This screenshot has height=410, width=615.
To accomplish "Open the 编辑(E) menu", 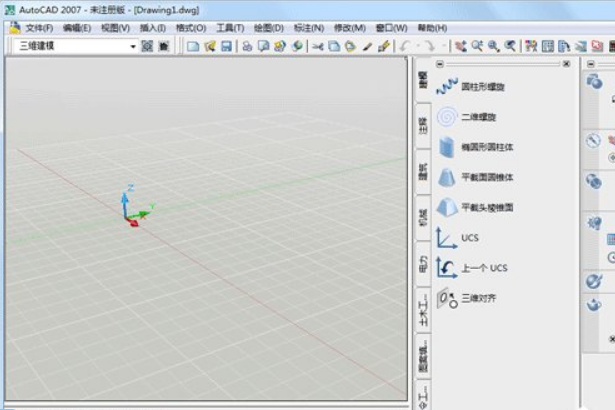I will coord(77,28).
